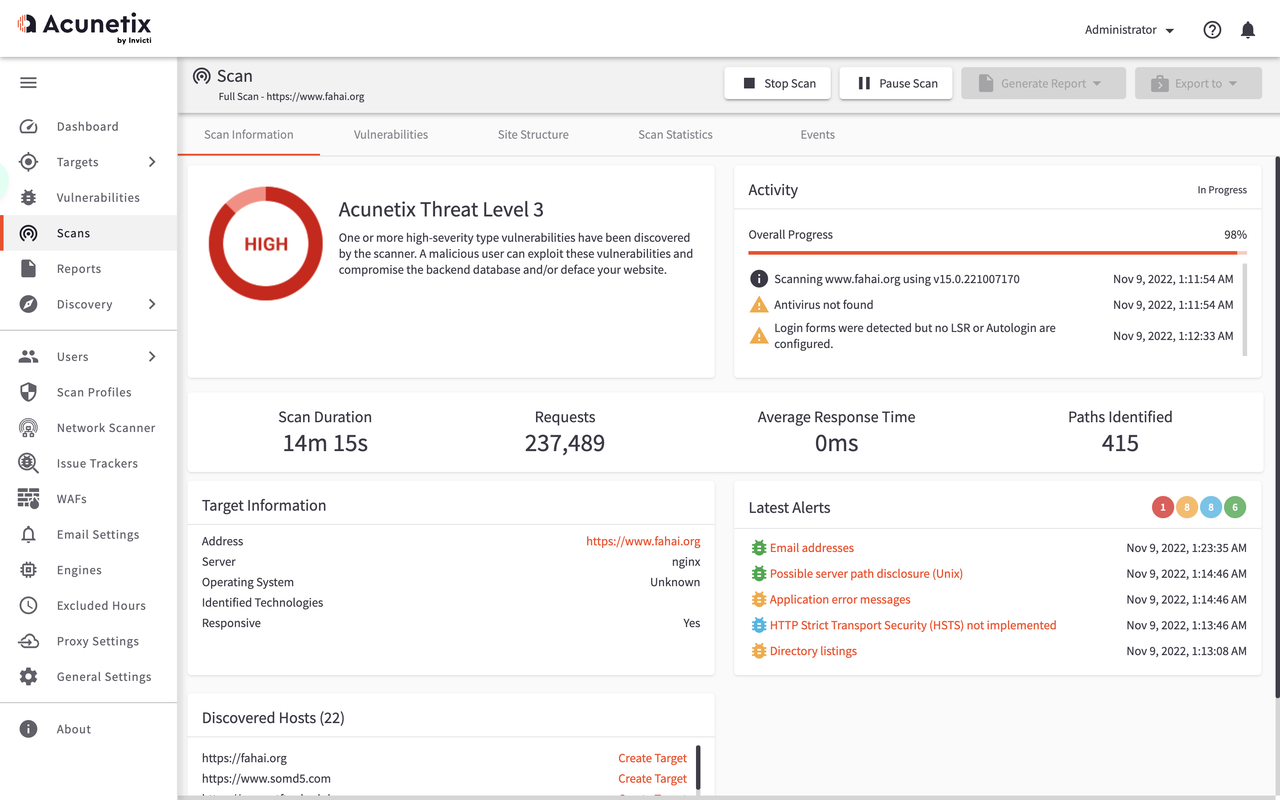Click the Email Settings bell icon
The width and height of the screenshot is (1280, 800).
(28, 535)
